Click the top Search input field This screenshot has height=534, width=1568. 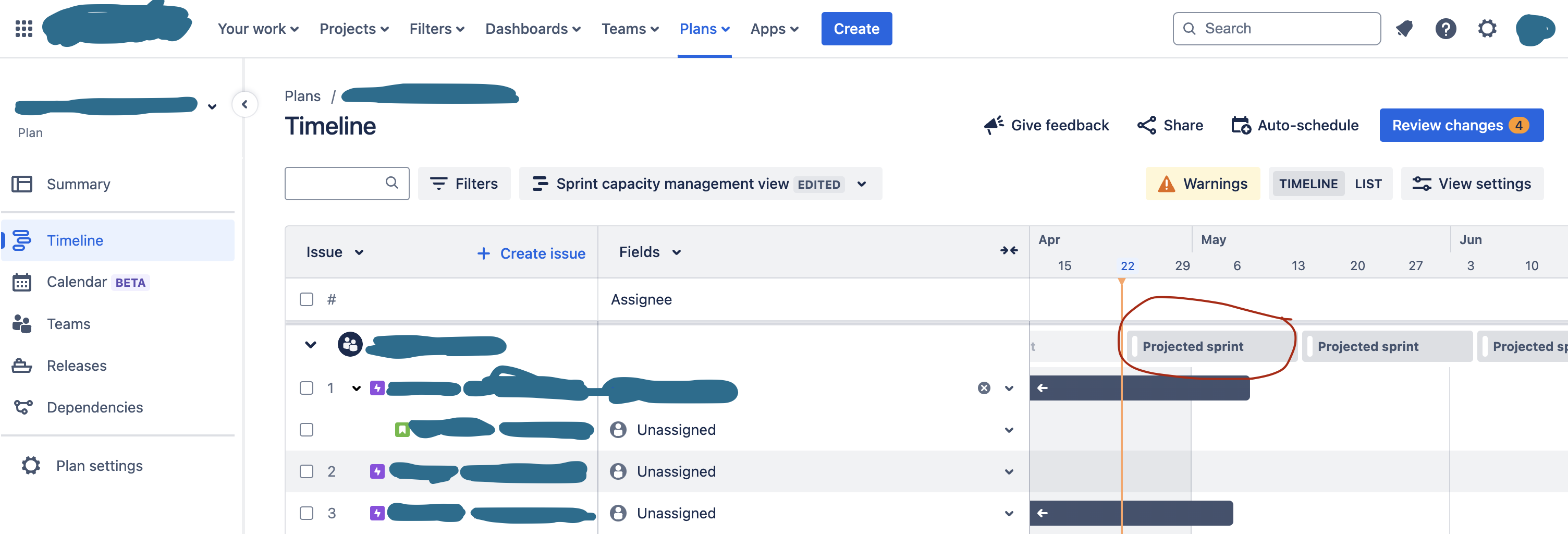click(1277, 29)
